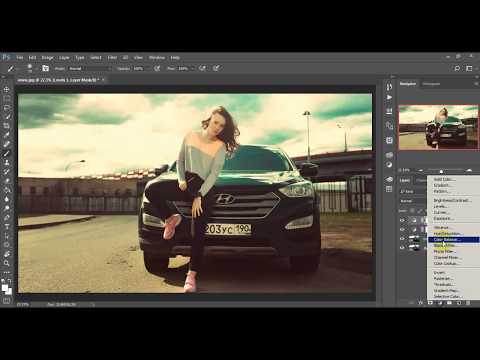
Task: Click the foreground color swatch
Action: click(x=5, y=288)
